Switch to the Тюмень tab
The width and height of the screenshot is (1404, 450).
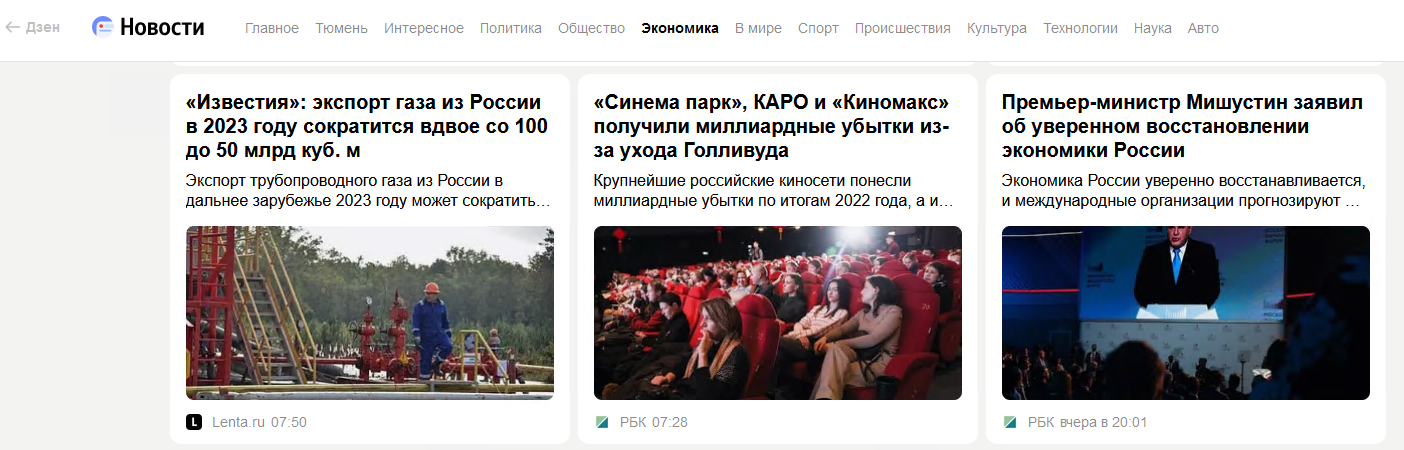341,28
